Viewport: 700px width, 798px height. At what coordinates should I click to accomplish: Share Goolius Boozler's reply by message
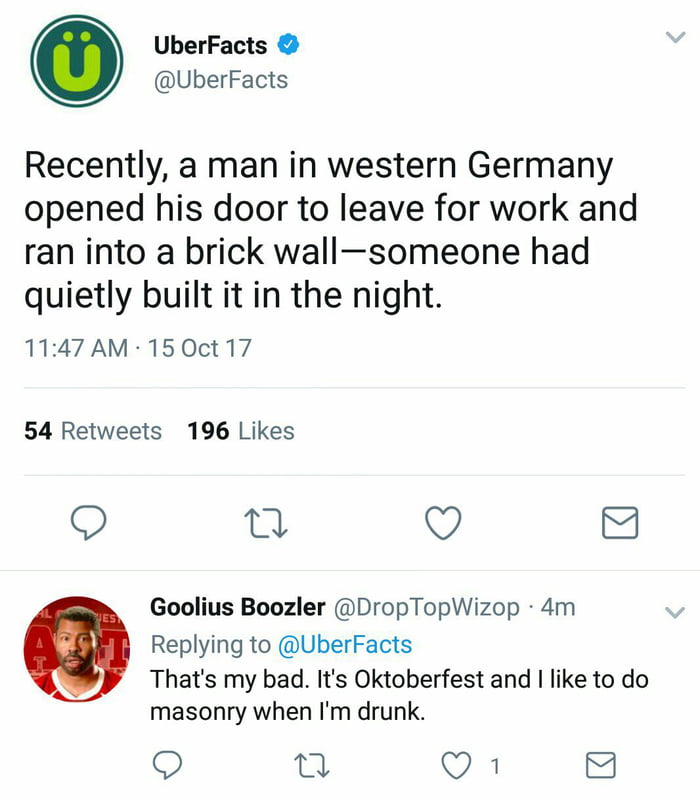(599, 766)
